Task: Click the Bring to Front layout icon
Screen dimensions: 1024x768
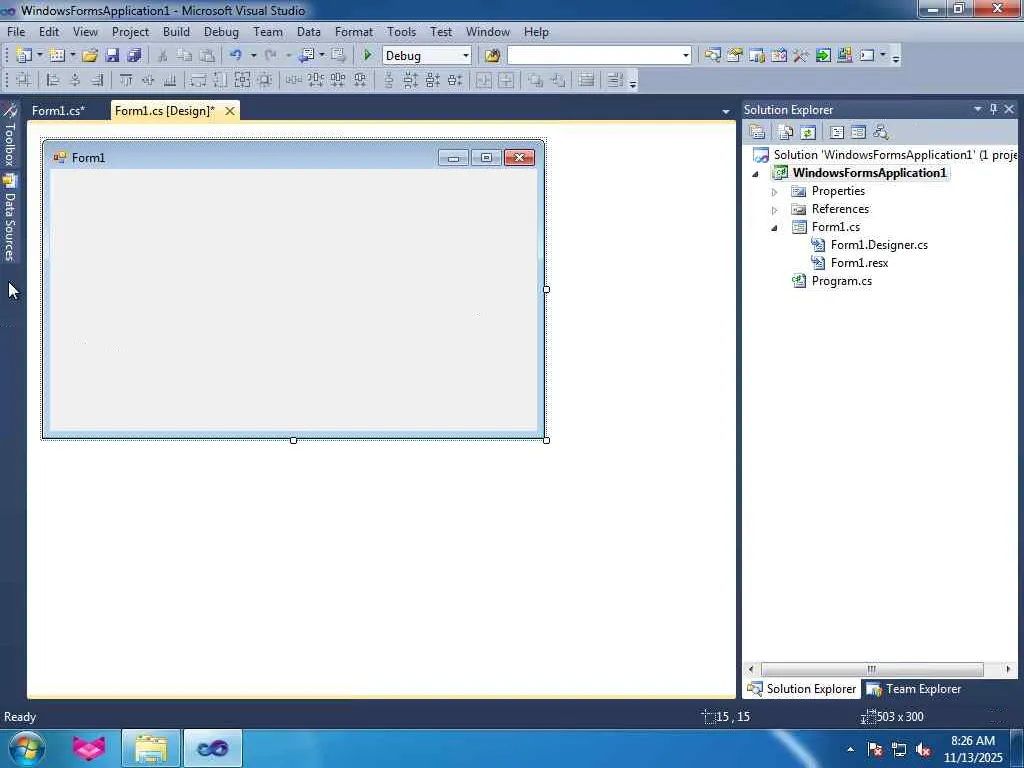Action: [536, 80]
